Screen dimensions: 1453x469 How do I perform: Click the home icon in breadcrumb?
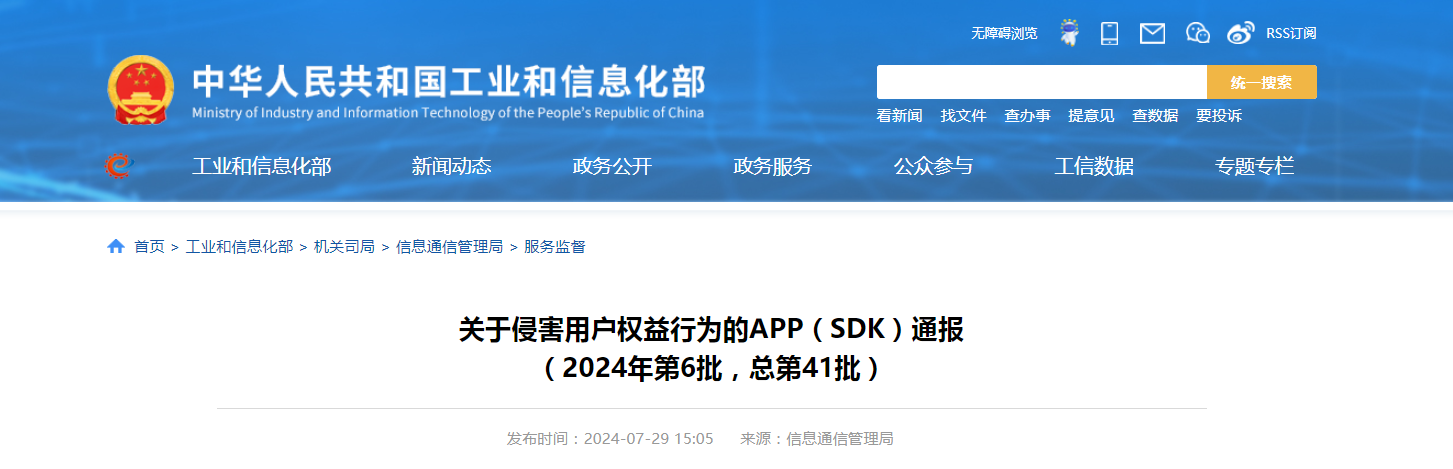tap(116, 246)
